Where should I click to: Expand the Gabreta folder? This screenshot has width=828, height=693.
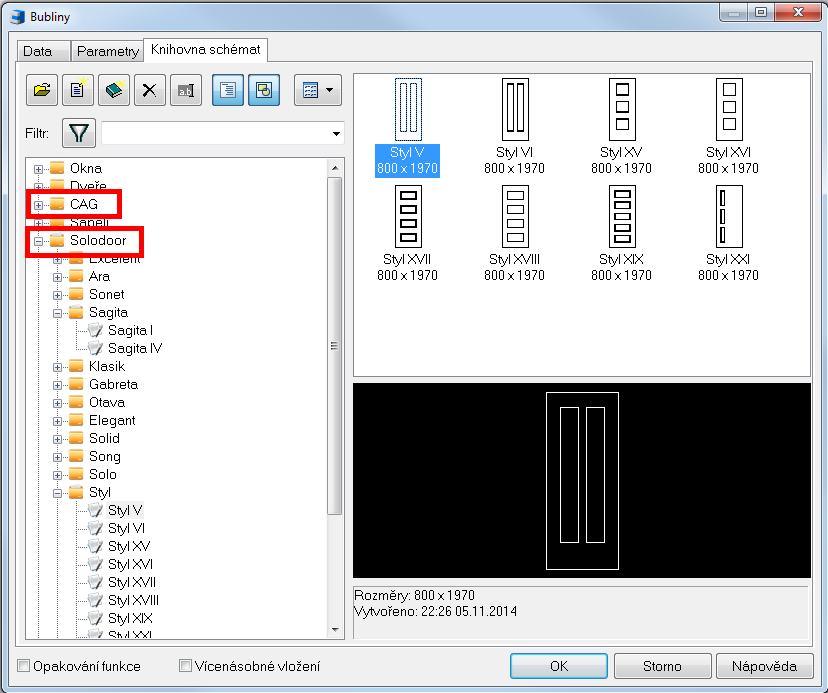[x=58, y=385]
